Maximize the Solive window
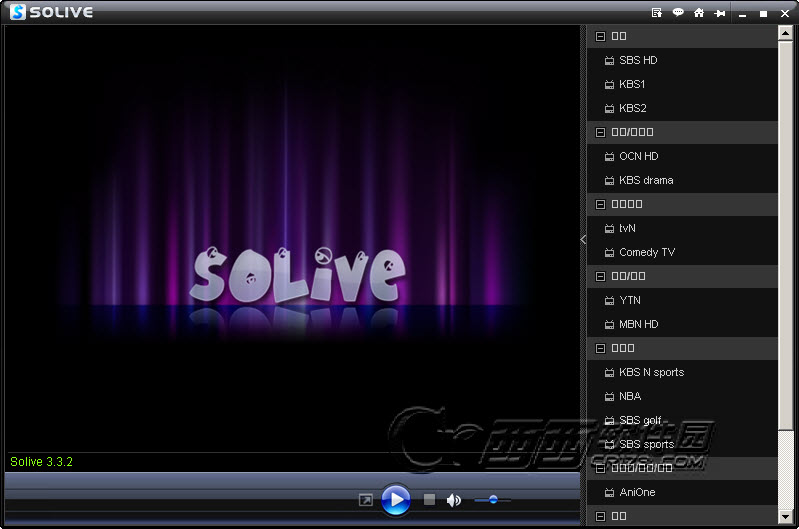 [x=763, y=14]
